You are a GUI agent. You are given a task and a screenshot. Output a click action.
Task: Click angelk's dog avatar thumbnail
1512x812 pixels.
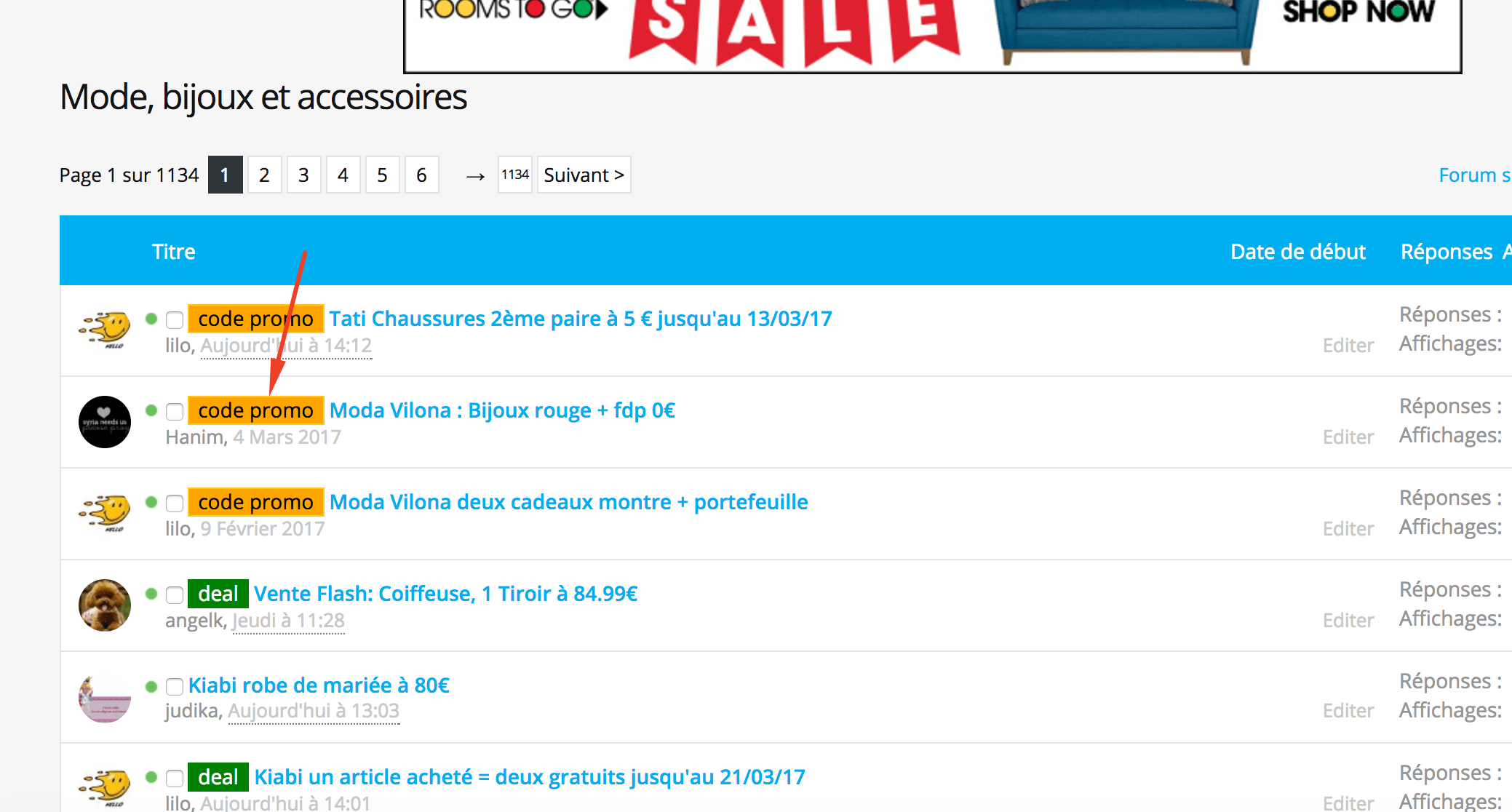[x=105, y=605]
